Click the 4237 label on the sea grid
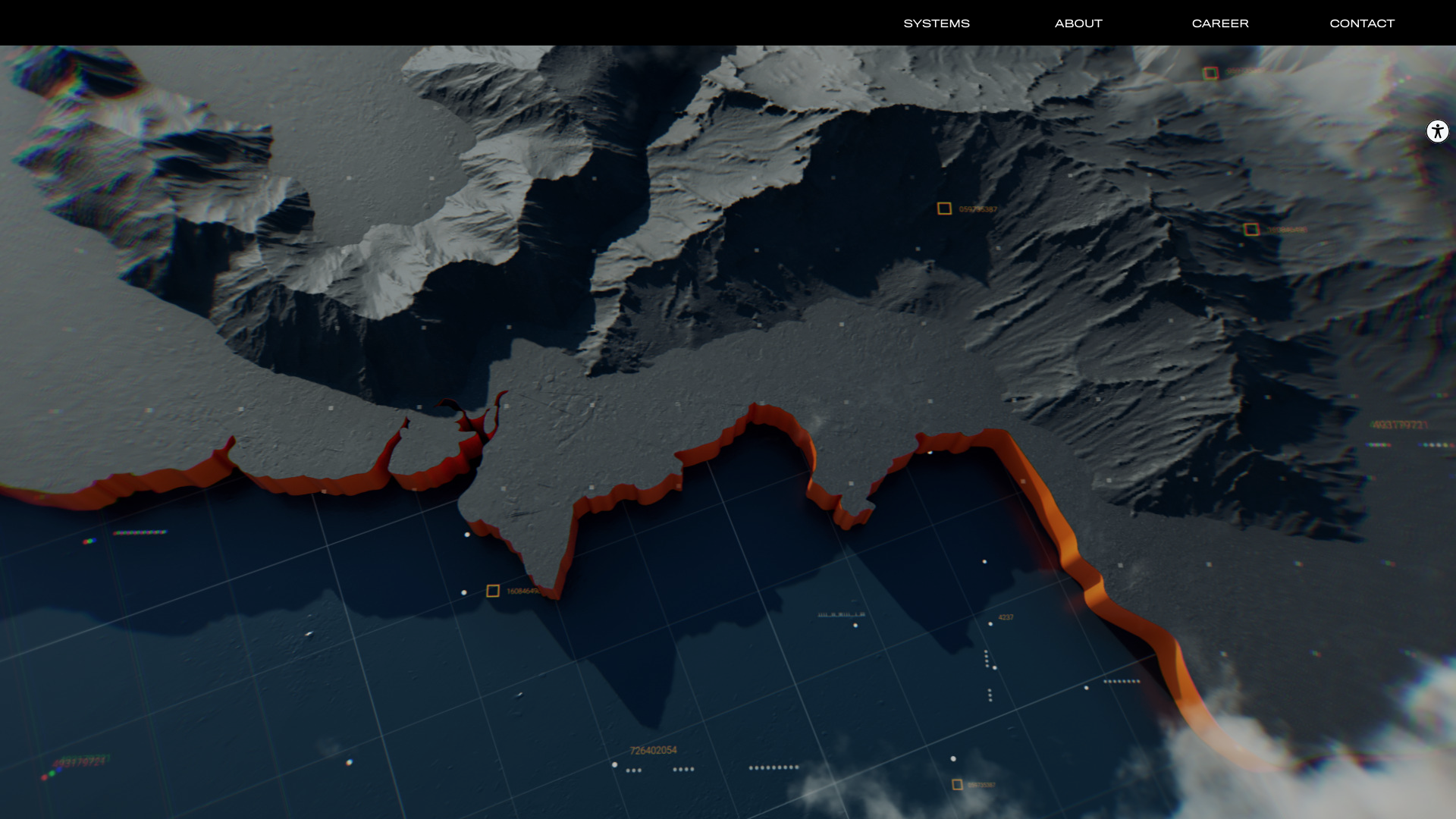The image size is (1456, 819). [1006, 617]
